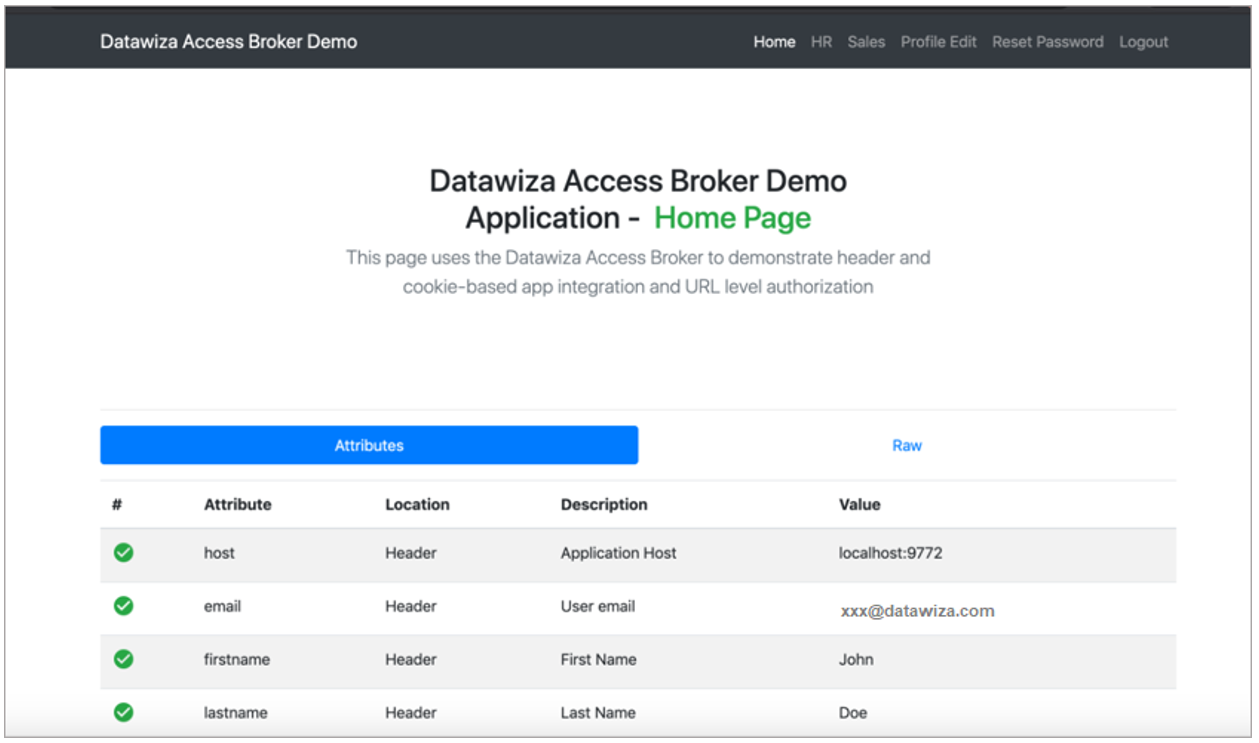The image size is (1259, 743).
Task: Click the Attribute column header
Action: click(x=237, y=505)
